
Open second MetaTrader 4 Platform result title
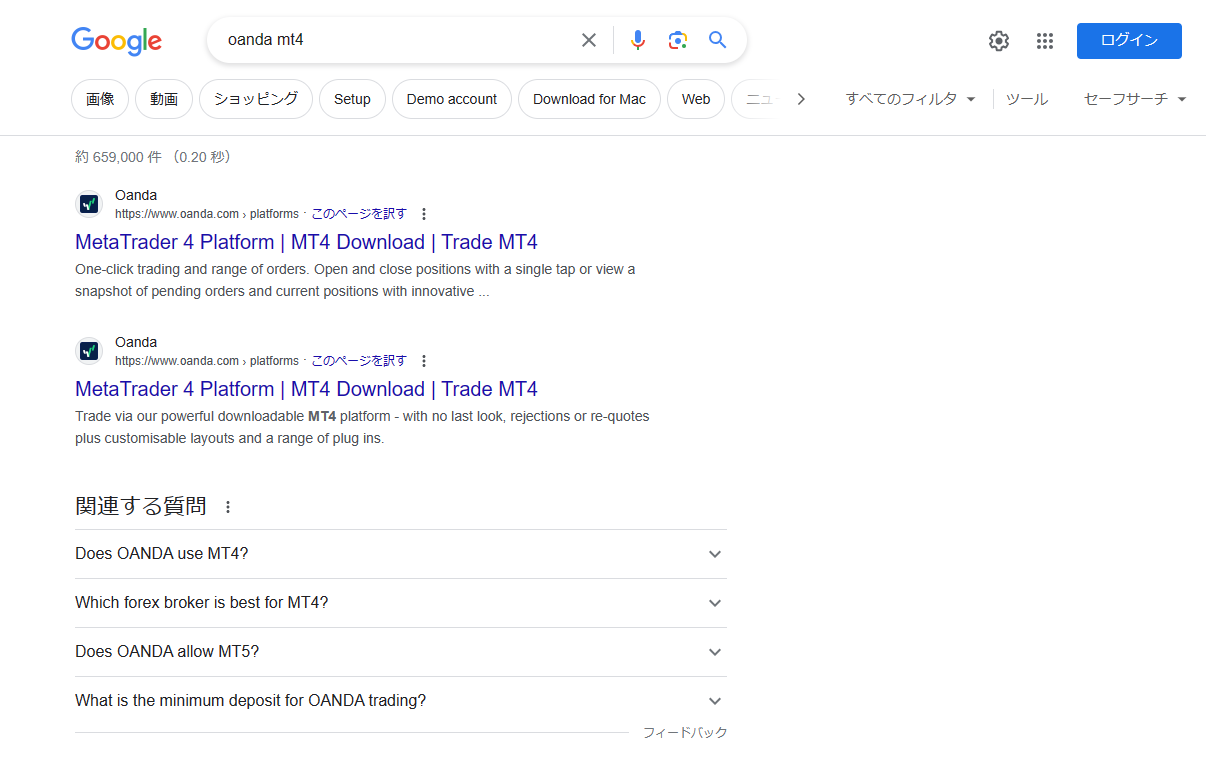tap(306, 389)
